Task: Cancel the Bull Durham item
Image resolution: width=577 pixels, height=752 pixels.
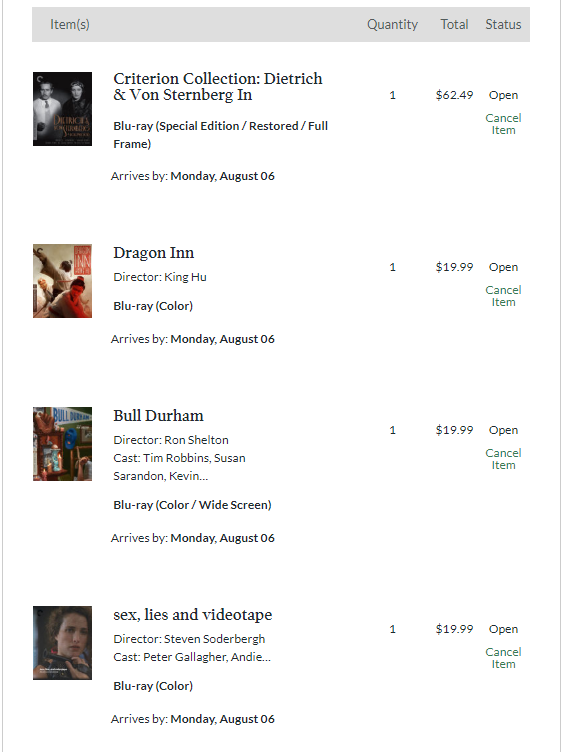Action: point(503,459)
